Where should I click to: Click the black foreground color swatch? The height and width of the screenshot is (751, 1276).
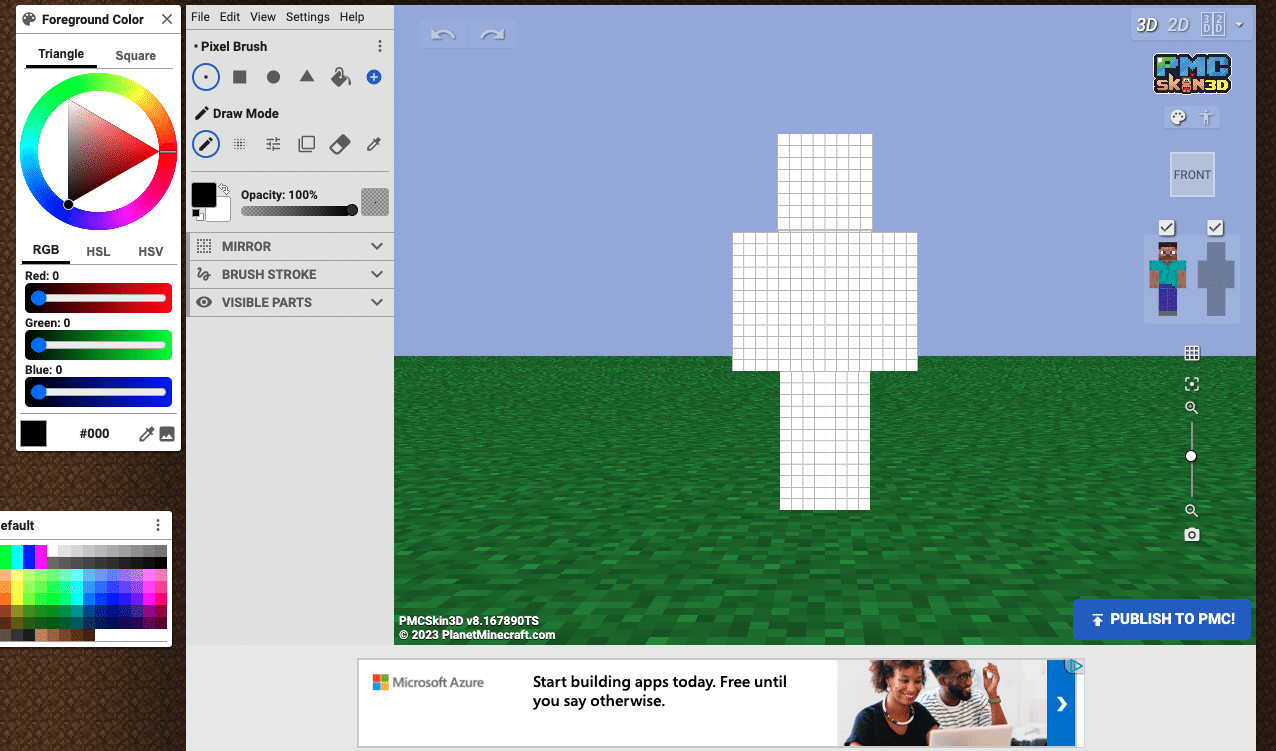(204, 195)
